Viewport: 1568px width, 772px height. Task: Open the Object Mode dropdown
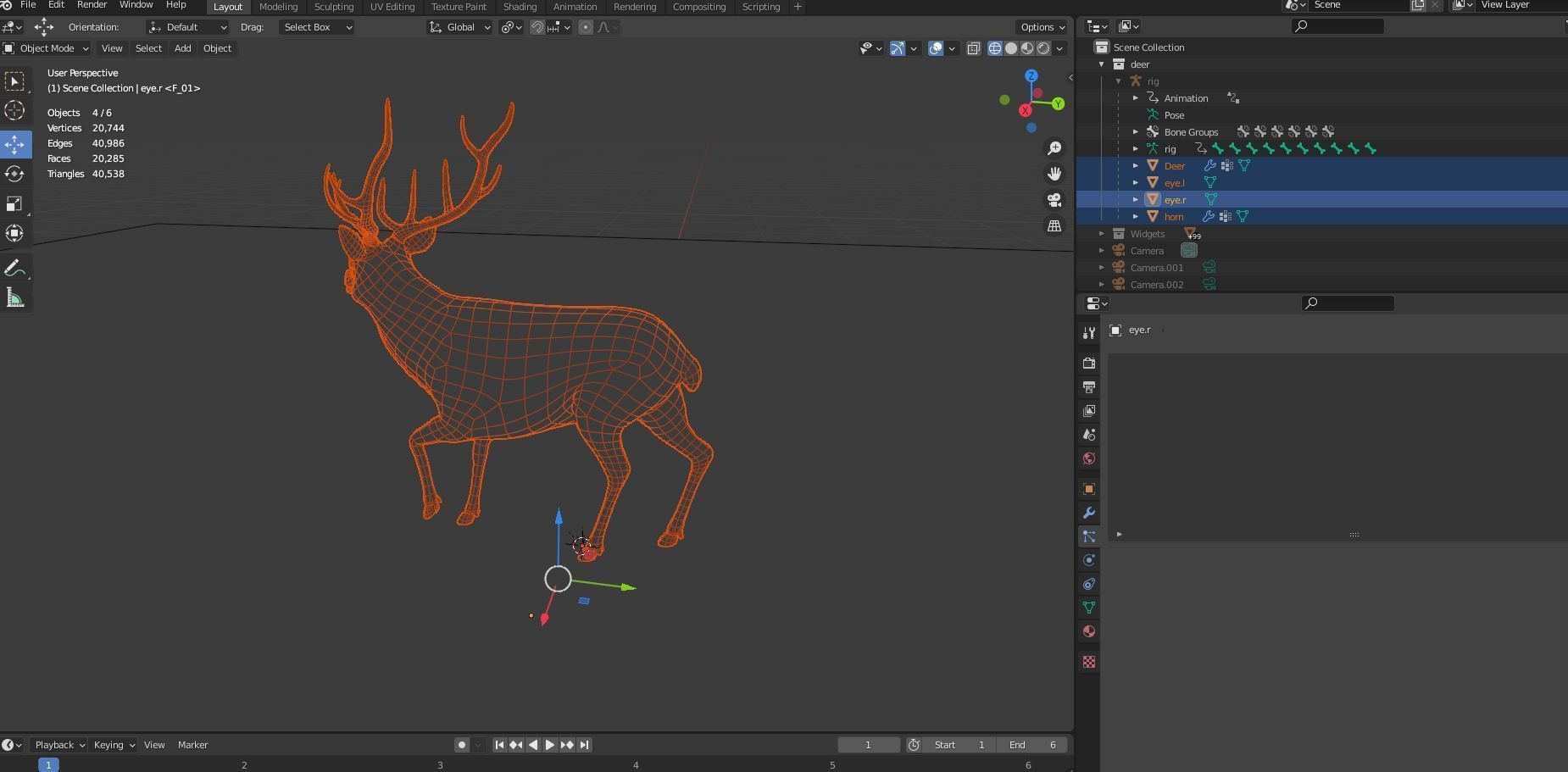coord(46,48)
